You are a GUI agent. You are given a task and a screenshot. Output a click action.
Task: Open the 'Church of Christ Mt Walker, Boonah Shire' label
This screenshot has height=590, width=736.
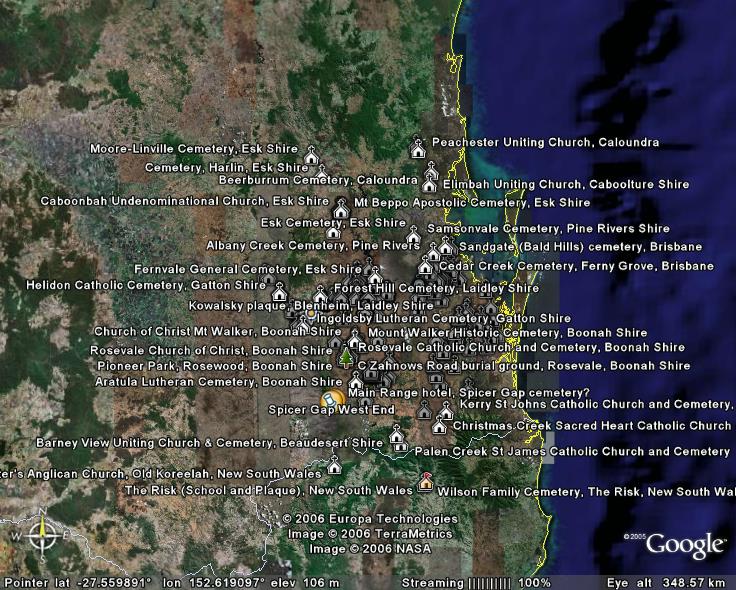(218, 331)
